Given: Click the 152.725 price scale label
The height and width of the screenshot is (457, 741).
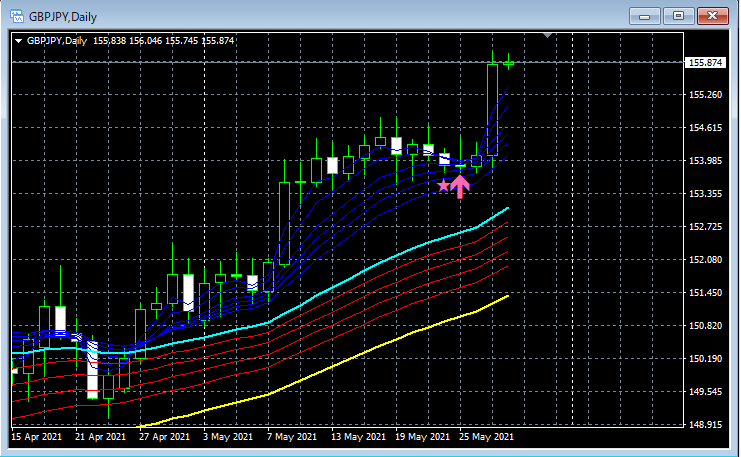Looking at the screenshot, I should (705, 226).
